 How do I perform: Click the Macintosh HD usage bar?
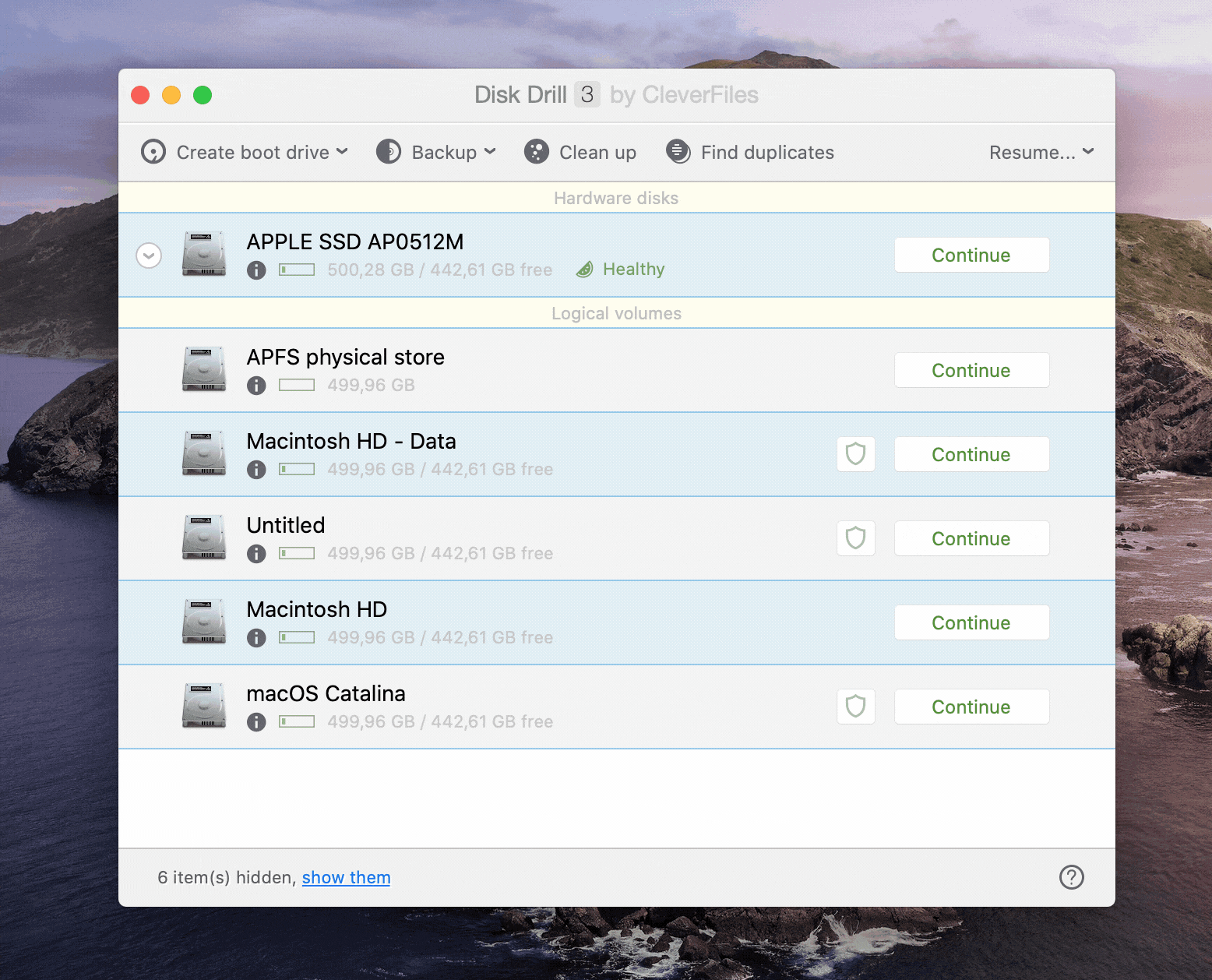point(297,637)
